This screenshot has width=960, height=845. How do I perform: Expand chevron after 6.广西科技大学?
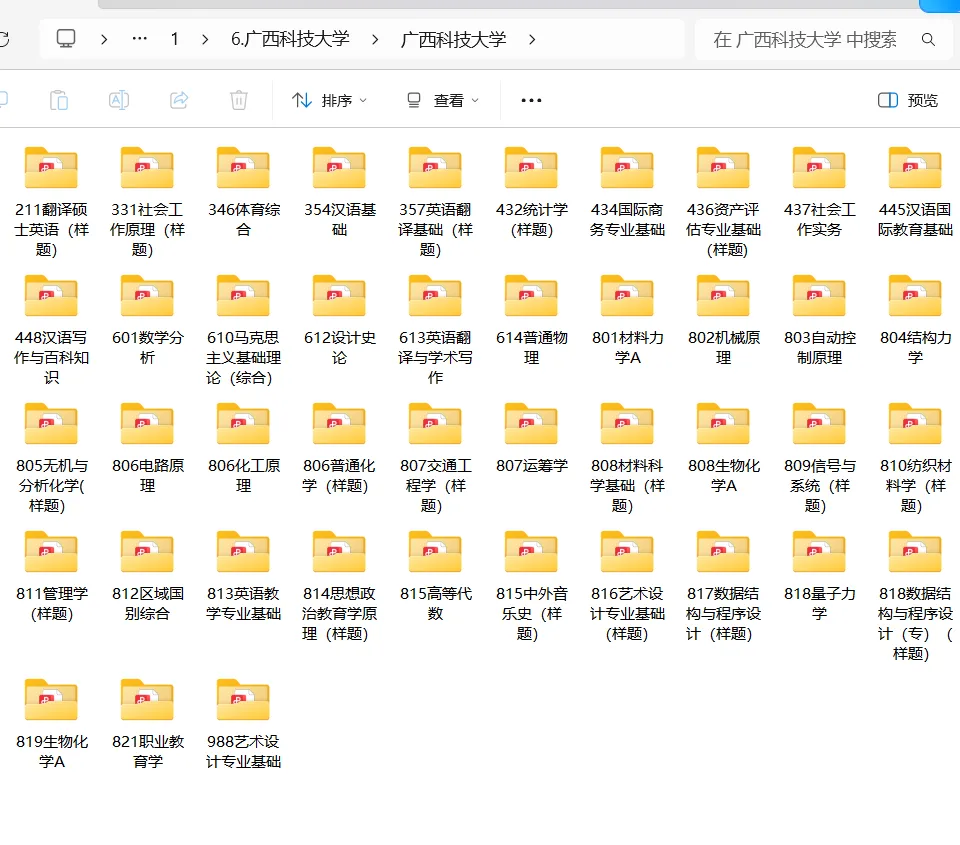tap(375, 40)
